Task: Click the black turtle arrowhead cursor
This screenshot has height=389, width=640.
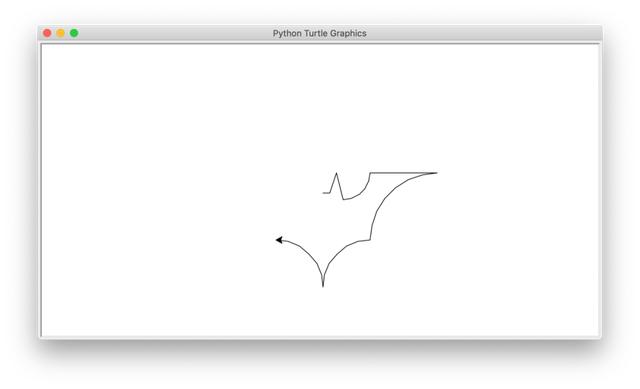Action: point(279,240)
